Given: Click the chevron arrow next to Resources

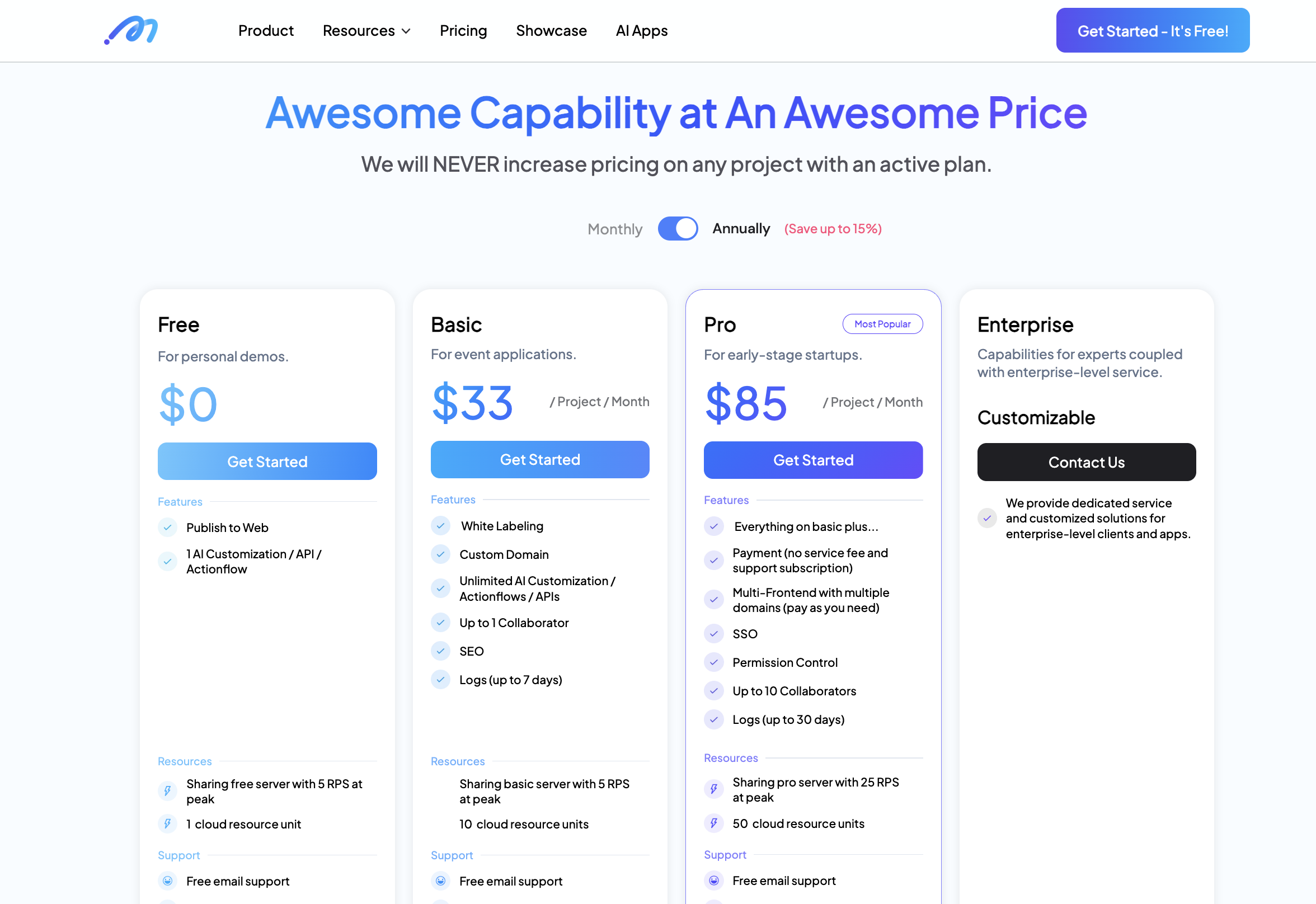Looking at the screenshot, I should (406, 31).
